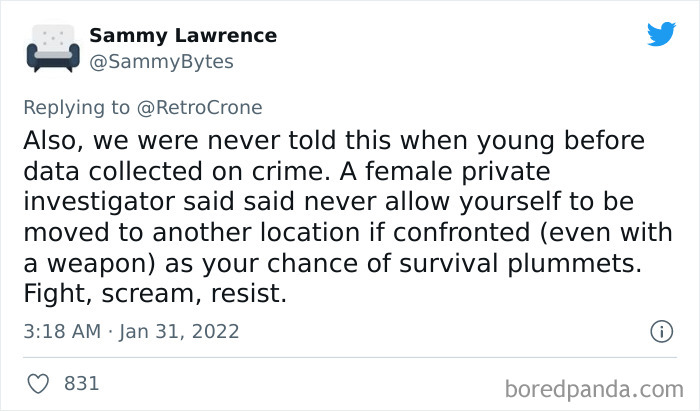Click the Twitter bird logo
The width and height of the screenshot is (700, 411).
[661, 35]
